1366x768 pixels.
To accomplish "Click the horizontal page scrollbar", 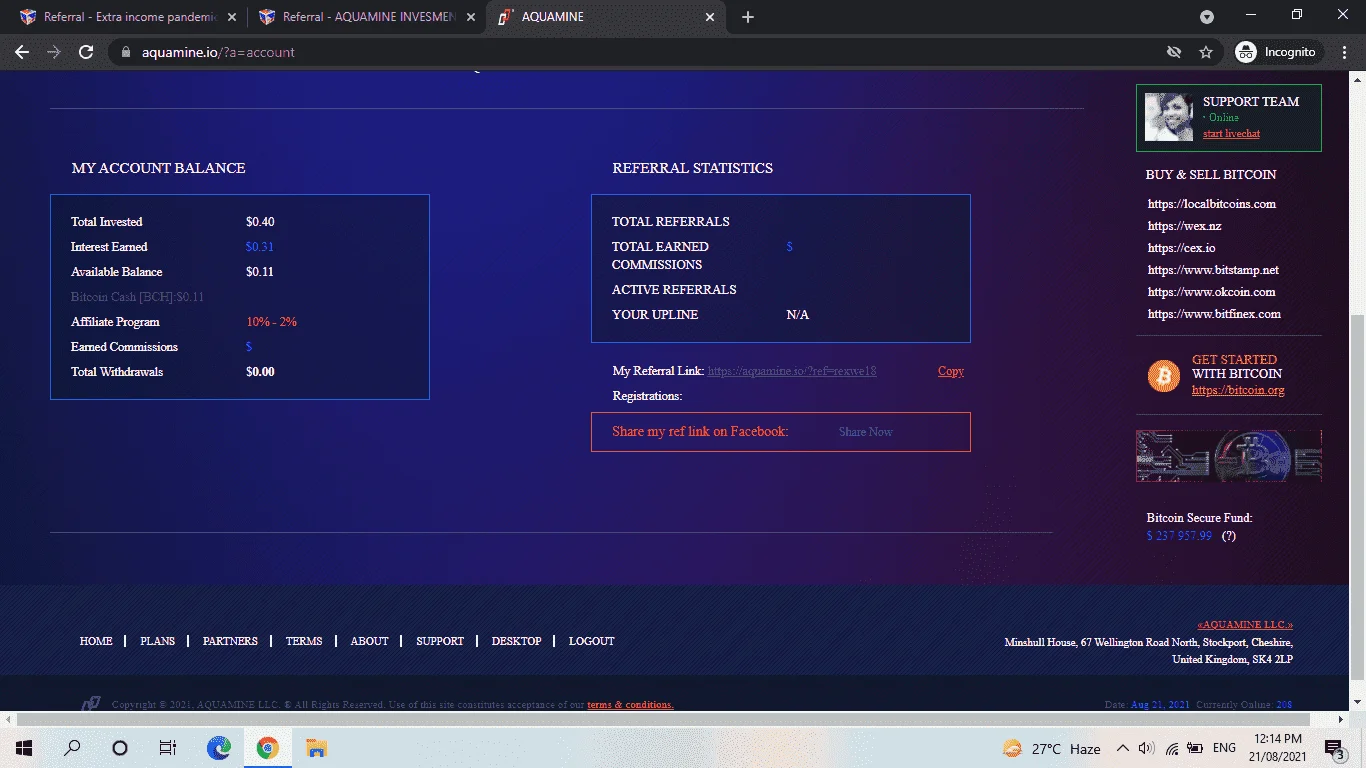I will (663, 719).
